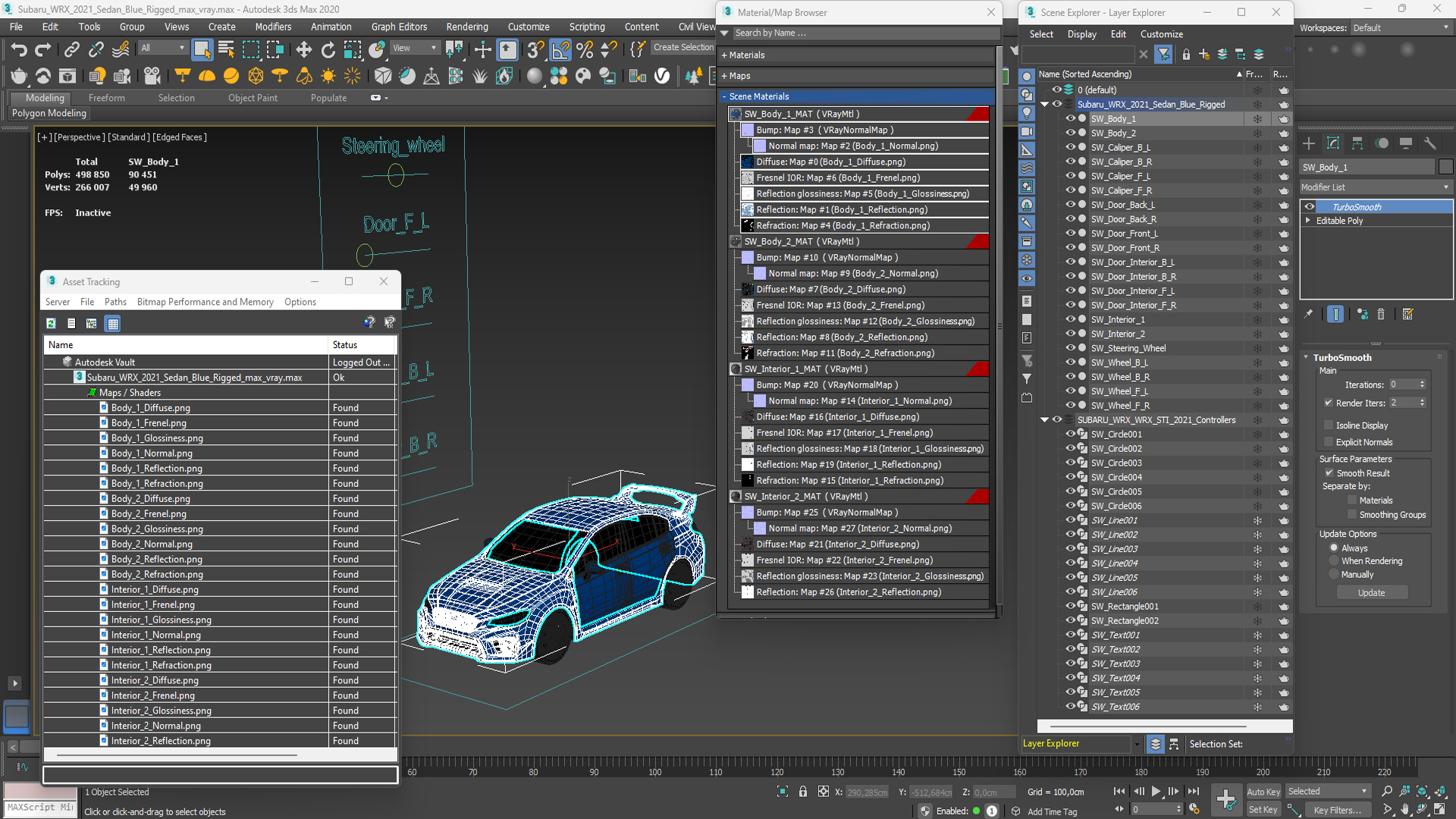Screen dimensions: 1456x819
Task: Open the reference coordinate View dropdown
Action: pos(414,48)
